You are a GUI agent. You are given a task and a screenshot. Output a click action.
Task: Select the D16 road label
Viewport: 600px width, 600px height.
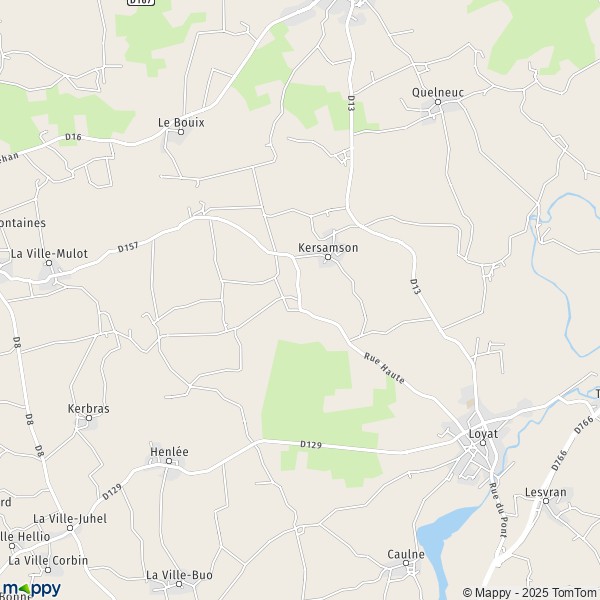(x=73, y=137)
